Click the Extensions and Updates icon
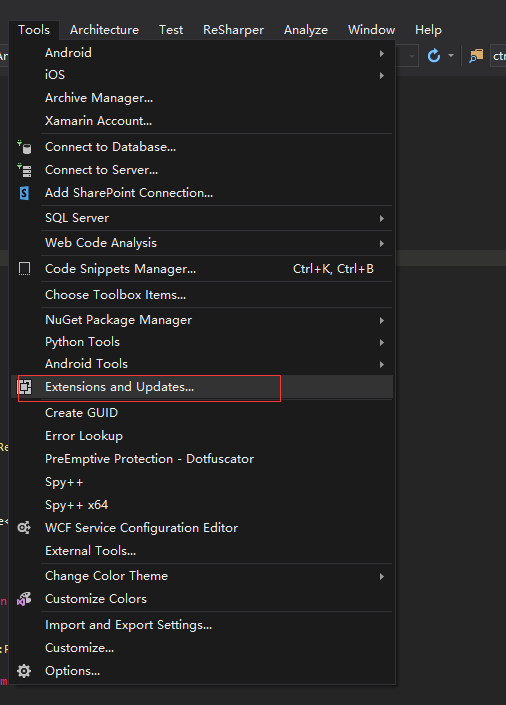Viewport: 506px width, 705px height. 25,387
